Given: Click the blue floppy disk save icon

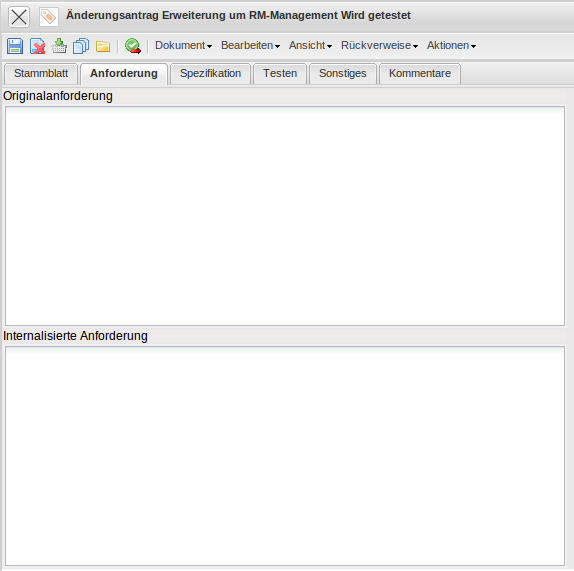Looking at the screenshot, I should pos(15,46).
